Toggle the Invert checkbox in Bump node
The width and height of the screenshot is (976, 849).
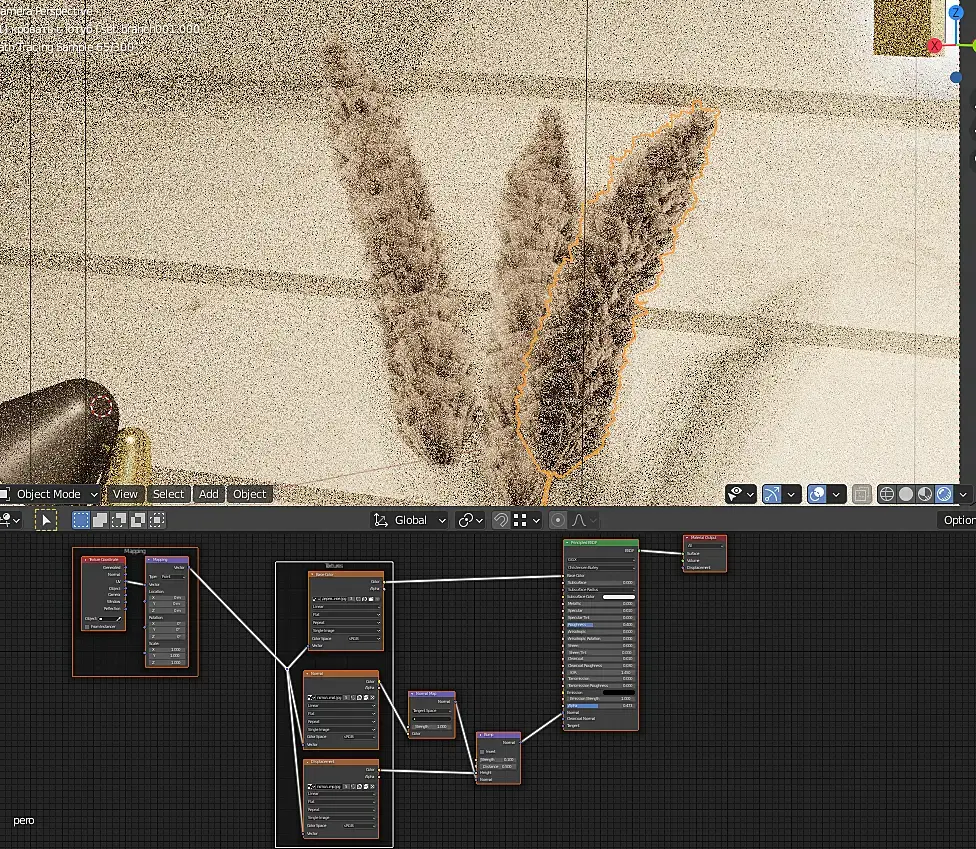(x=482, y=751)
